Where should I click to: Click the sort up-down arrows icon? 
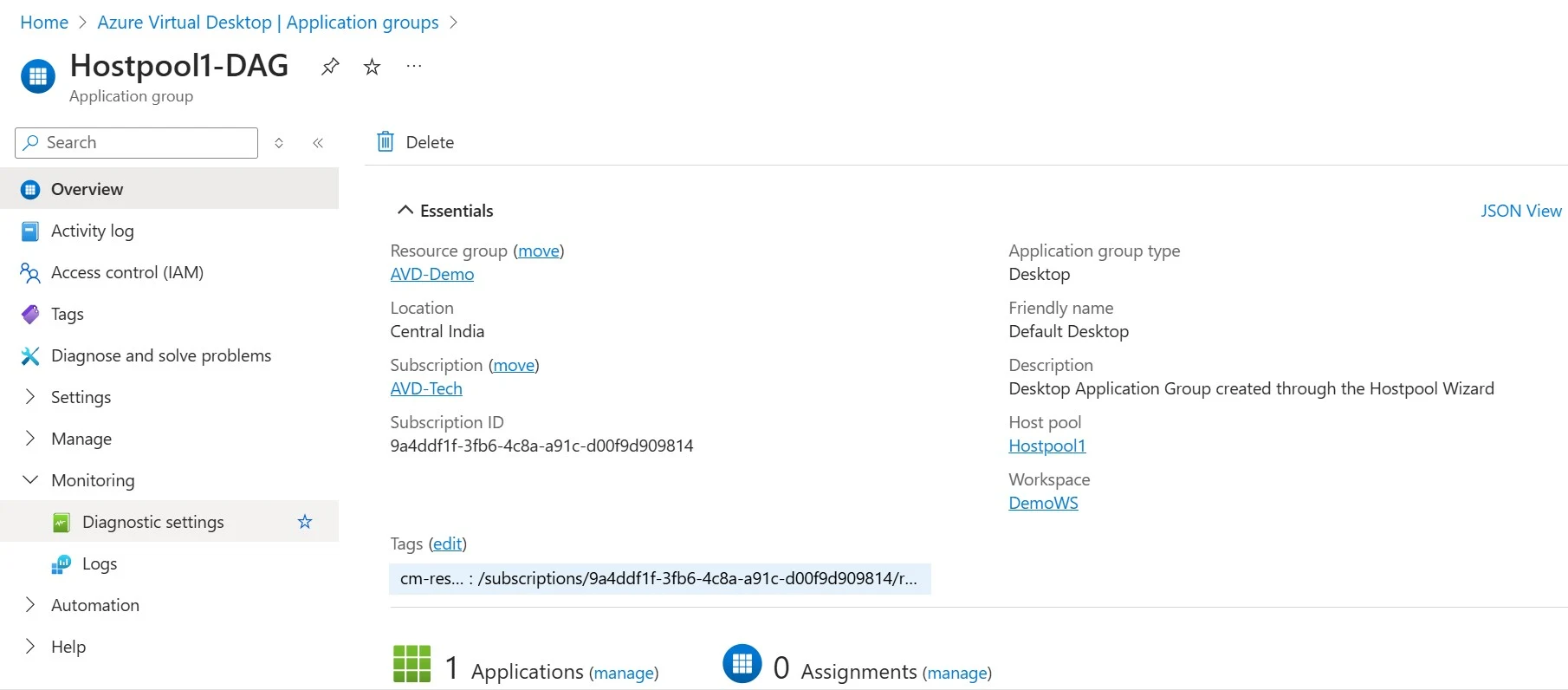coord(279,143)
